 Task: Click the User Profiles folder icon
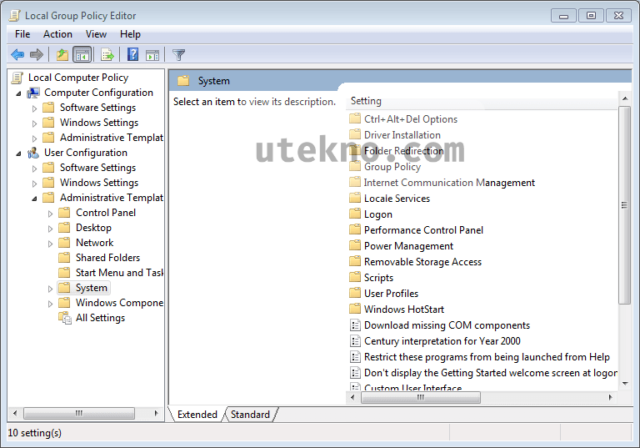pyautogui.click(x=355, y=293)
